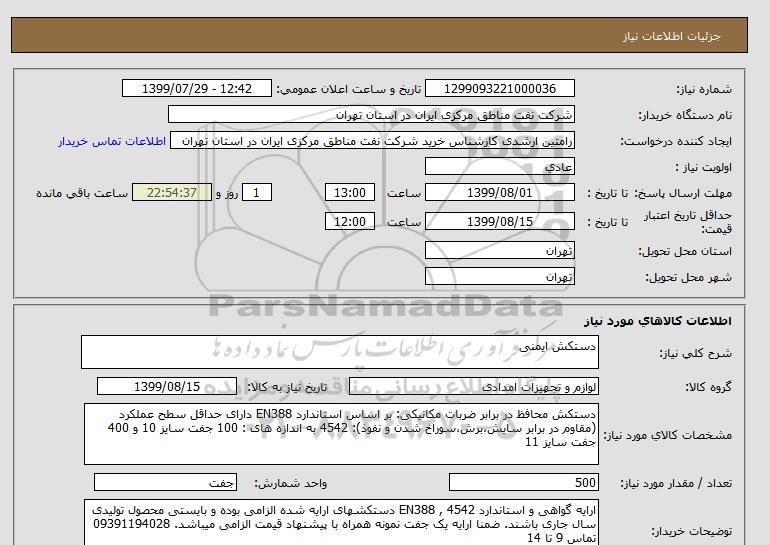Select the priority field showing عادی
Viewport: 770px width, 545px height.
pos(499,167)
